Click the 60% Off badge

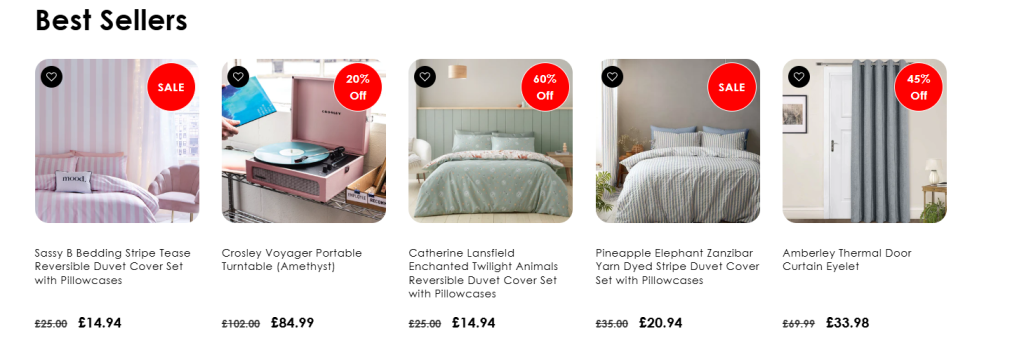coord(545,87)
